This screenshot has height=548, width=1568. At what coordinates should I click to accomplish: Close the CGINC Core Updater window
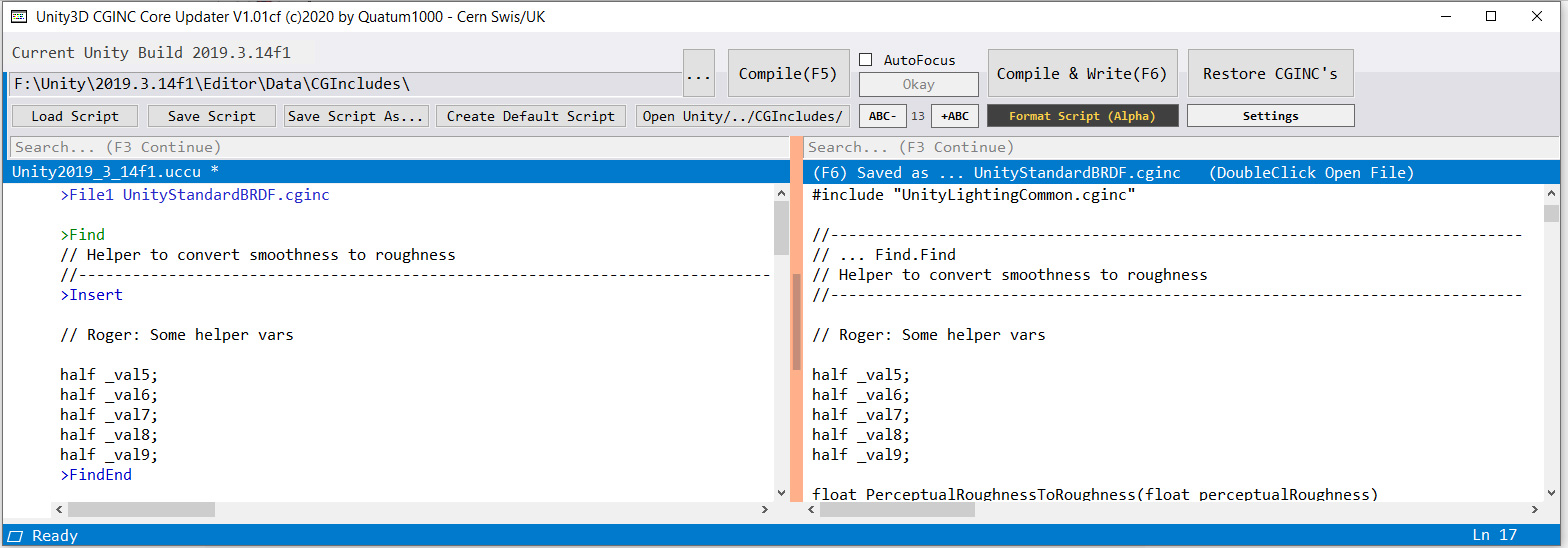1537,16
